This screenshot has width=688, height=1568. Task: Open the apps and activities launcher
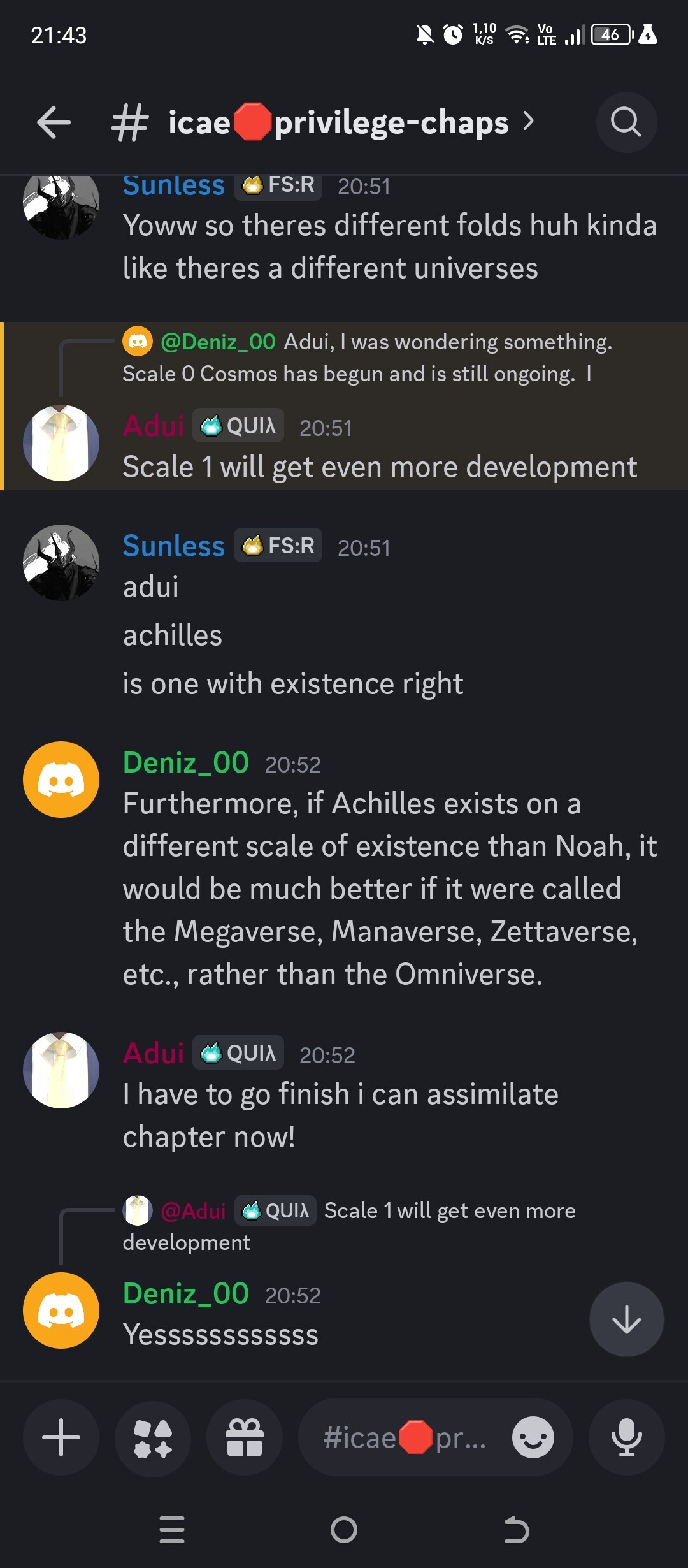click(x=153, y=1437)
